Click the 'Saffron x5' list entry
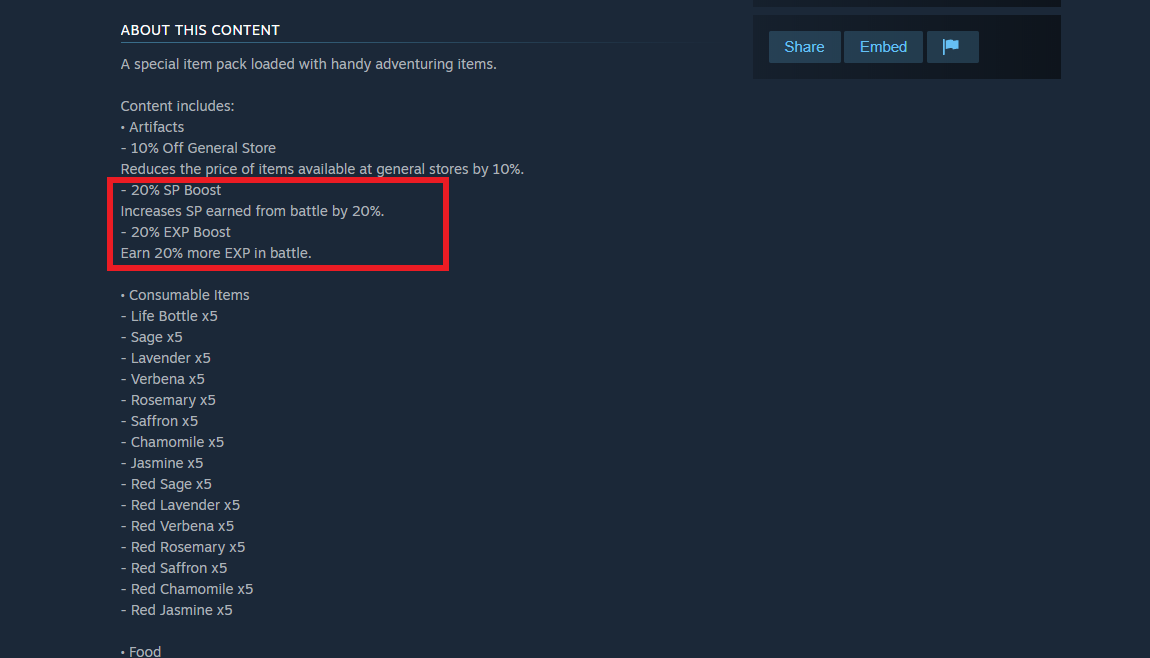1150x658 pixels. (159, 421)
